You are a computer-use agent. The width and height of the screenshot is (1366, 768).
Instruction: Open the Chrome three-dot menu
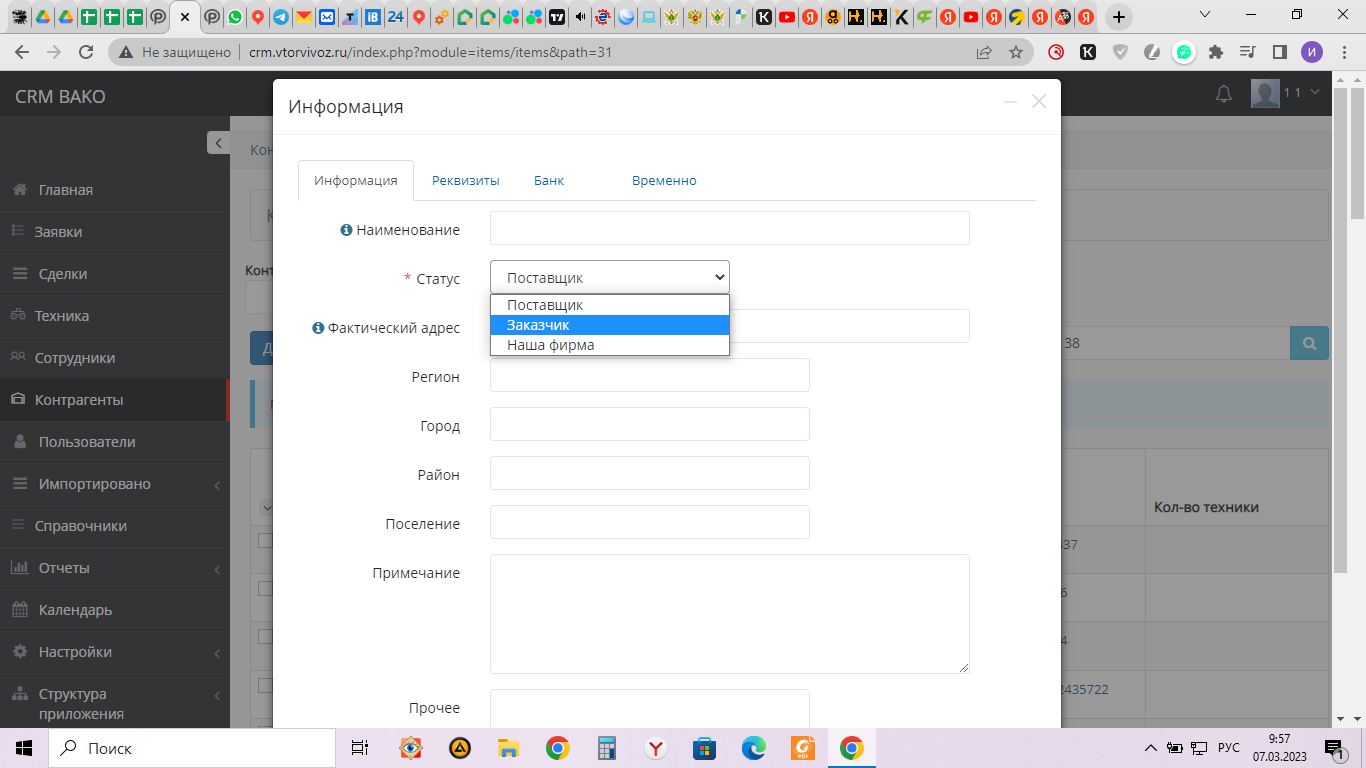(1343, 52)
